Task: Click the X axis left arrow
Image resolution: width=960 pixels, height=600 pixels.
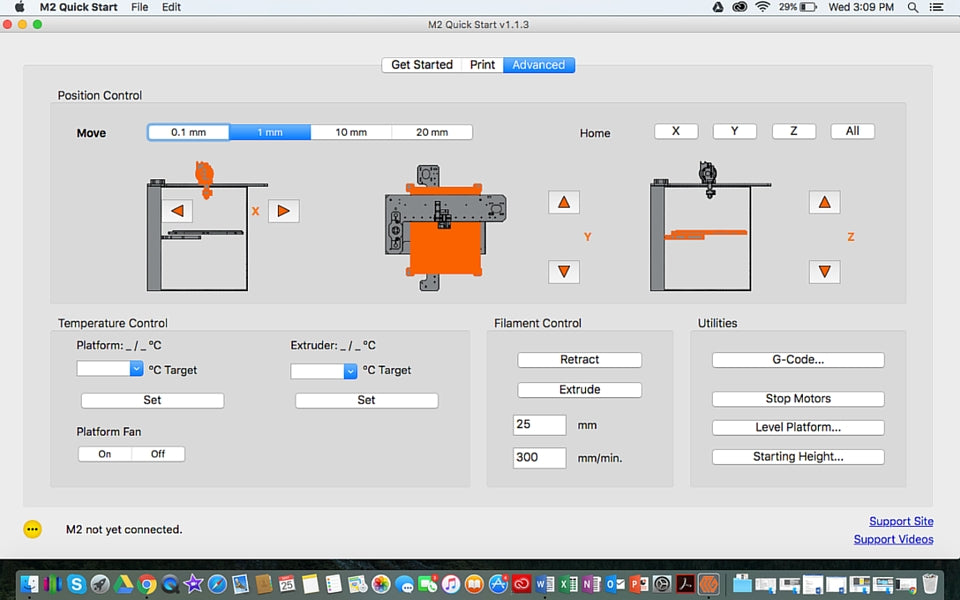Action: [x=177, y=211]
